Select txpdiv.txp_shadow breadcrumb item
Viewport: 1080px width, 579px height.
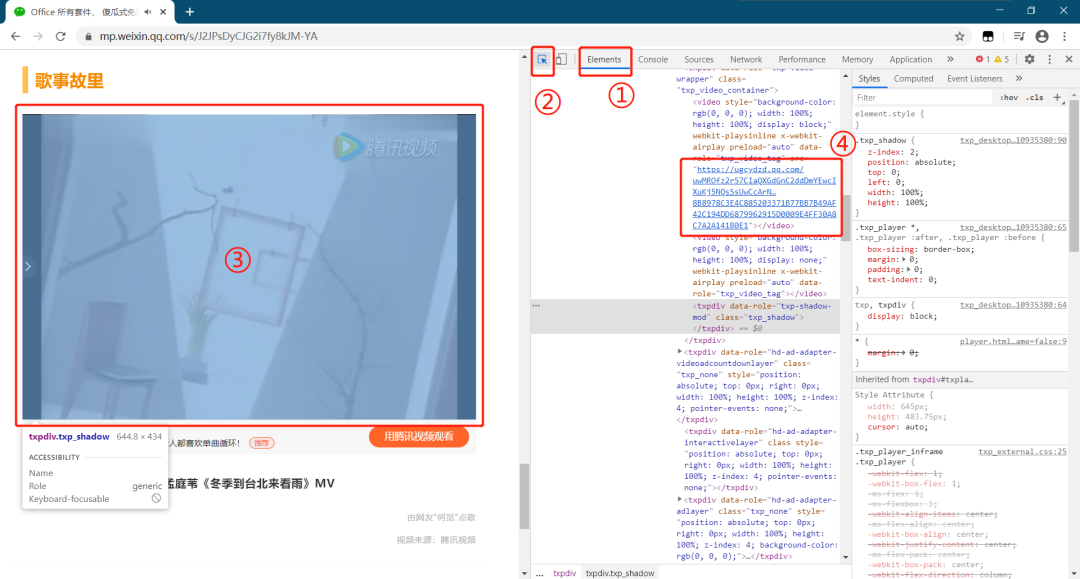620,573
